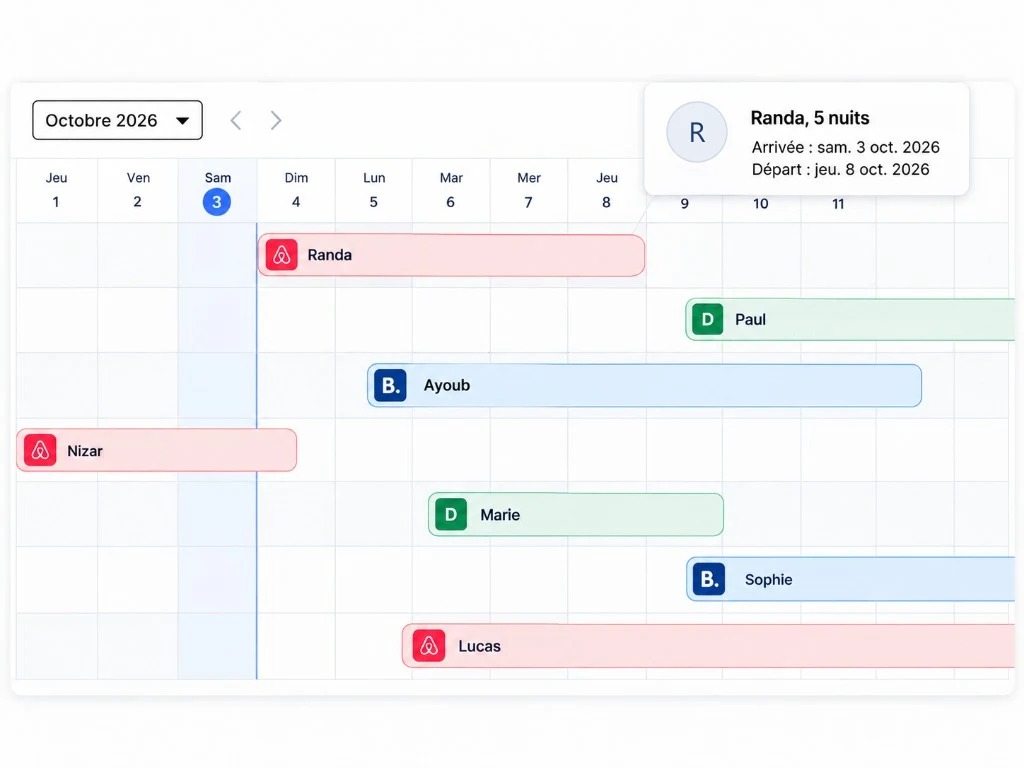This screenshot has height=768, width=1024.
Task: Go to the next month with right chevron
Action: coord(276,120)
